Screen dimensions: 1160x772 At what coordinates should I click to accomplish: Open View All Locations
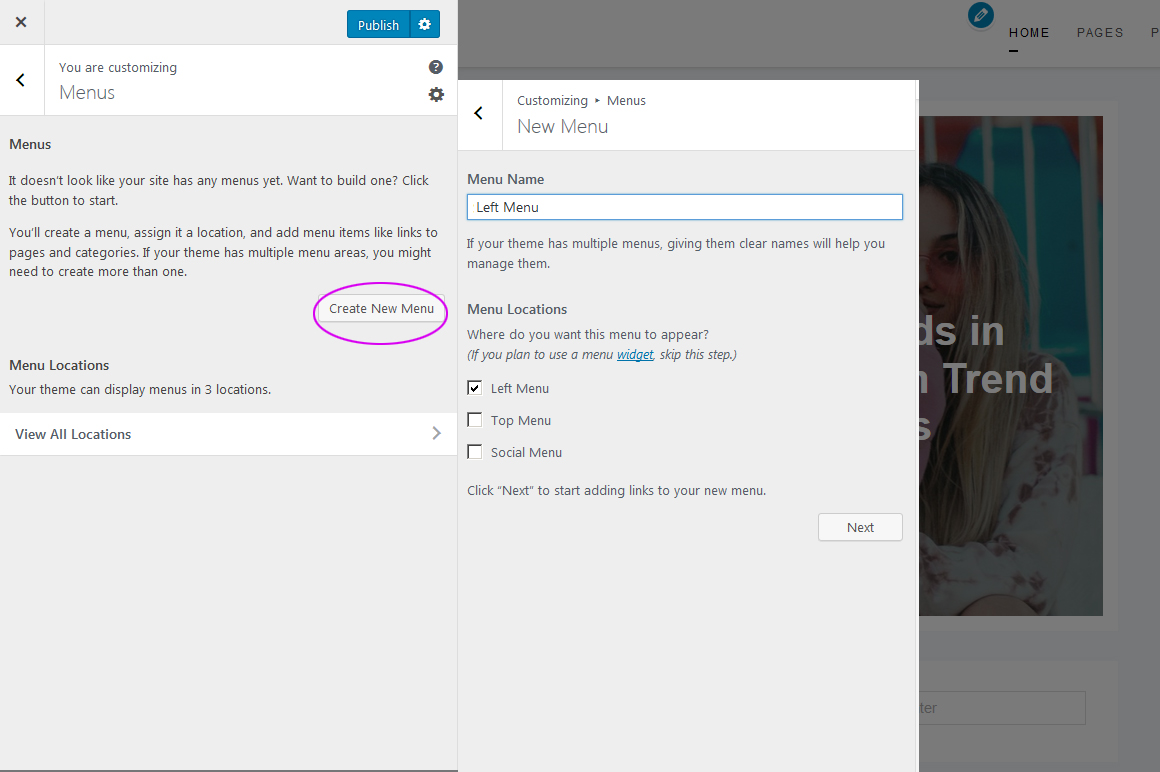click(229, 434)
